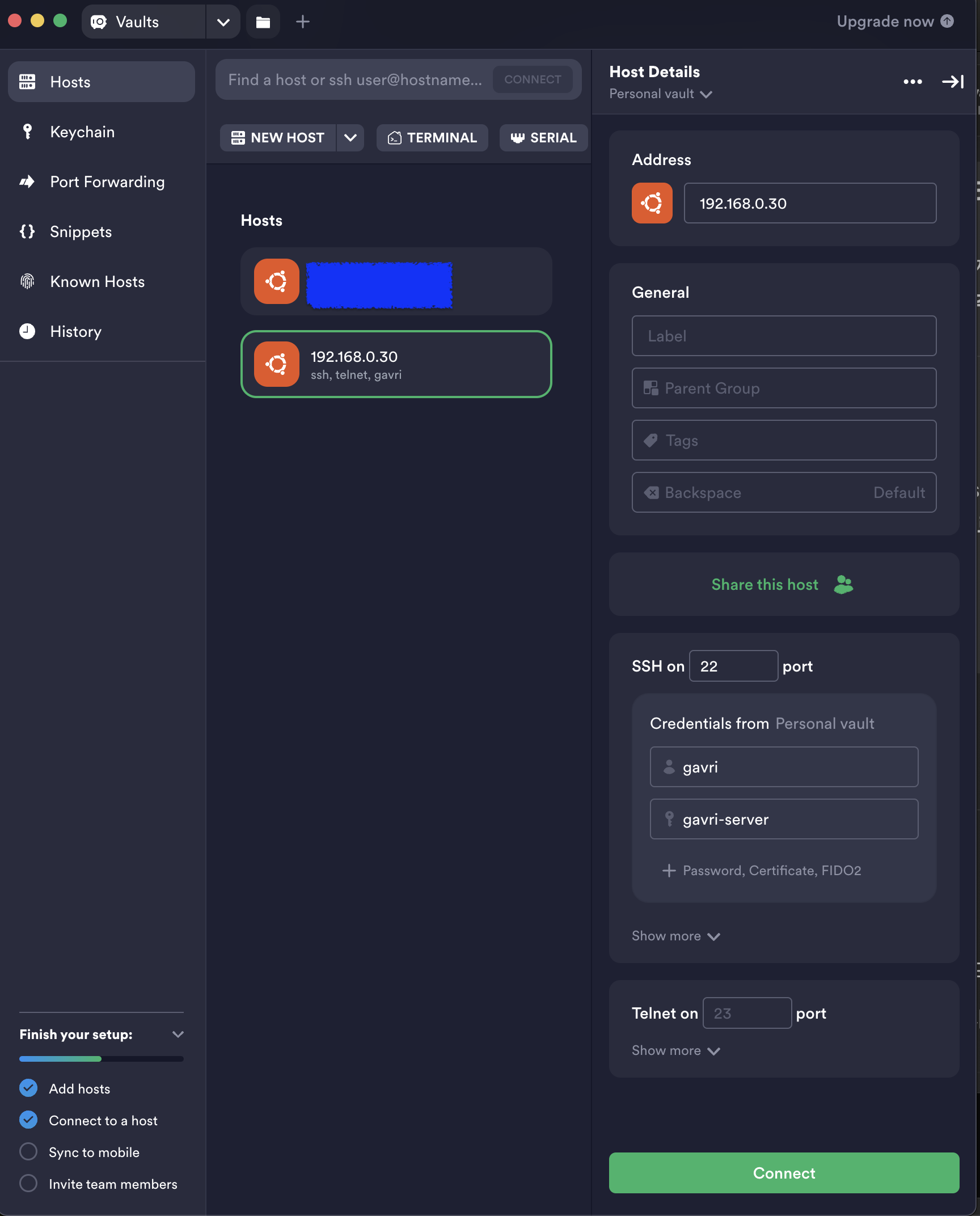This screenshot has height=1216, width=980.
Task: Collapse the Host Details panel
Action: click(x=953, y=82)
